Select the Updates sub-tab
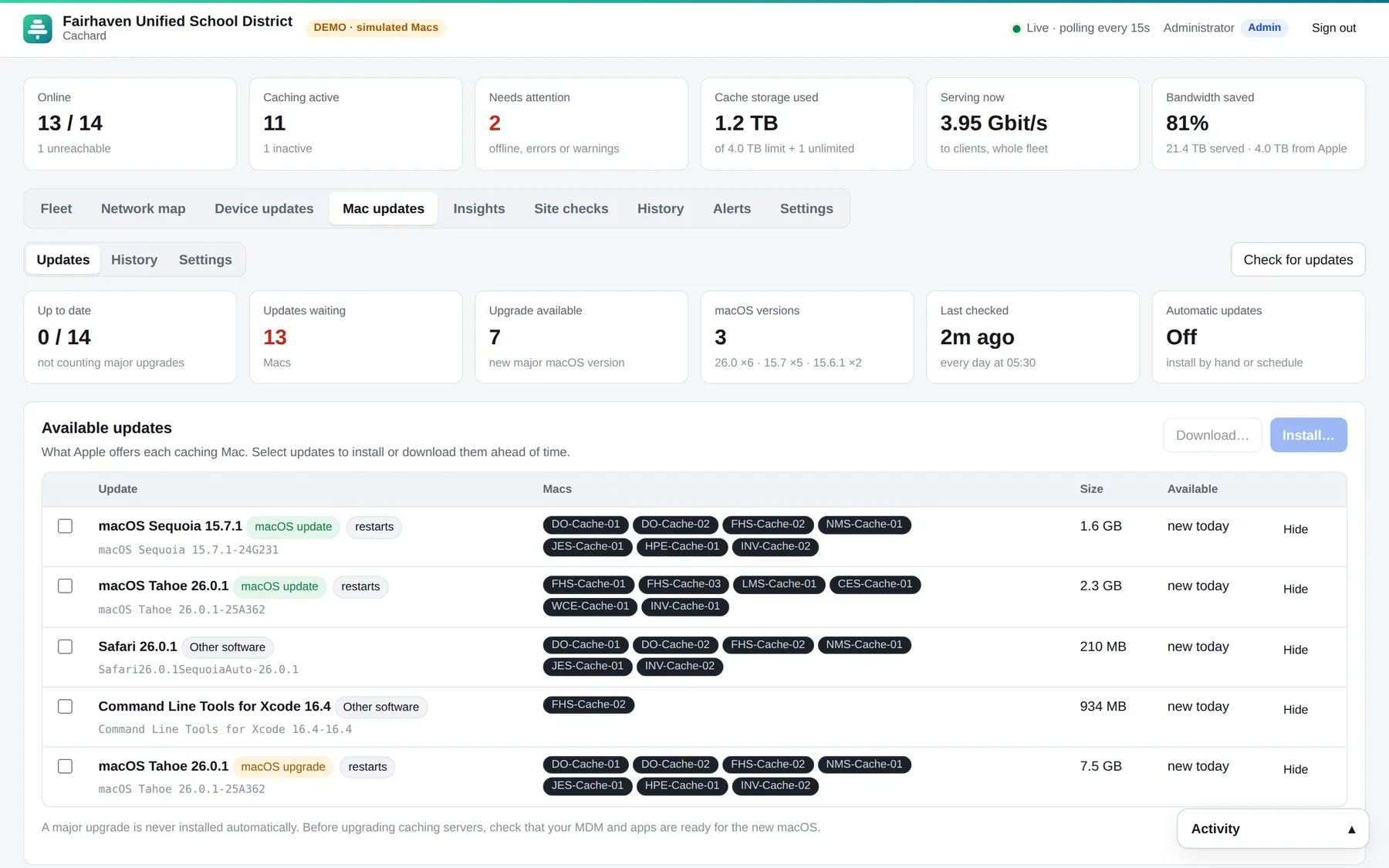This screenshot has height=868, width=1389. click(63, 260)
